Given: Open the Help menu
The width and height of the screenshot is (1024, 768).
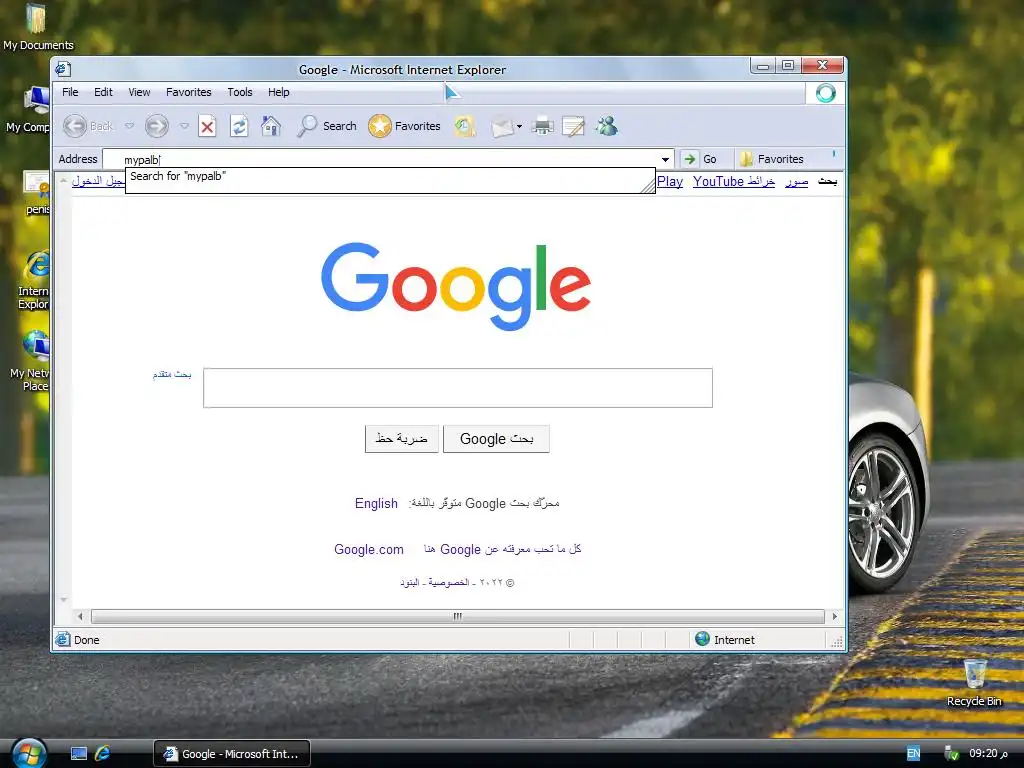Looking at the screenshot, I should point(278,92).
